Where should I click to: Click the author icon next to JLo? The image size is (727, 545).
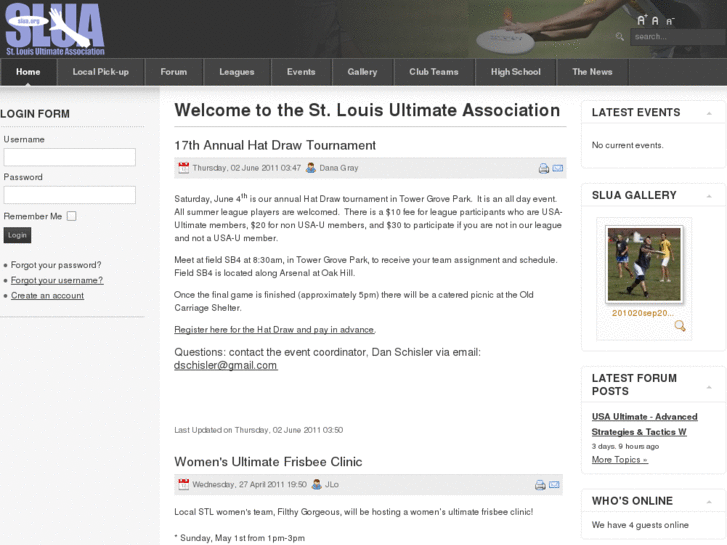click(317, 484)
